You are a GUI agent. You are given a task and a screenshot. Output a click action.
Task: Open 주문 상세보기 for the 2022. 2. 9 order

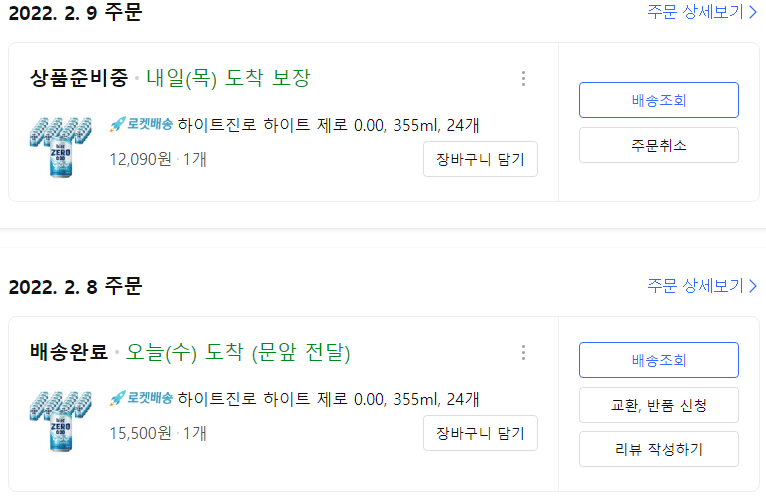click(x=702, y=12)
